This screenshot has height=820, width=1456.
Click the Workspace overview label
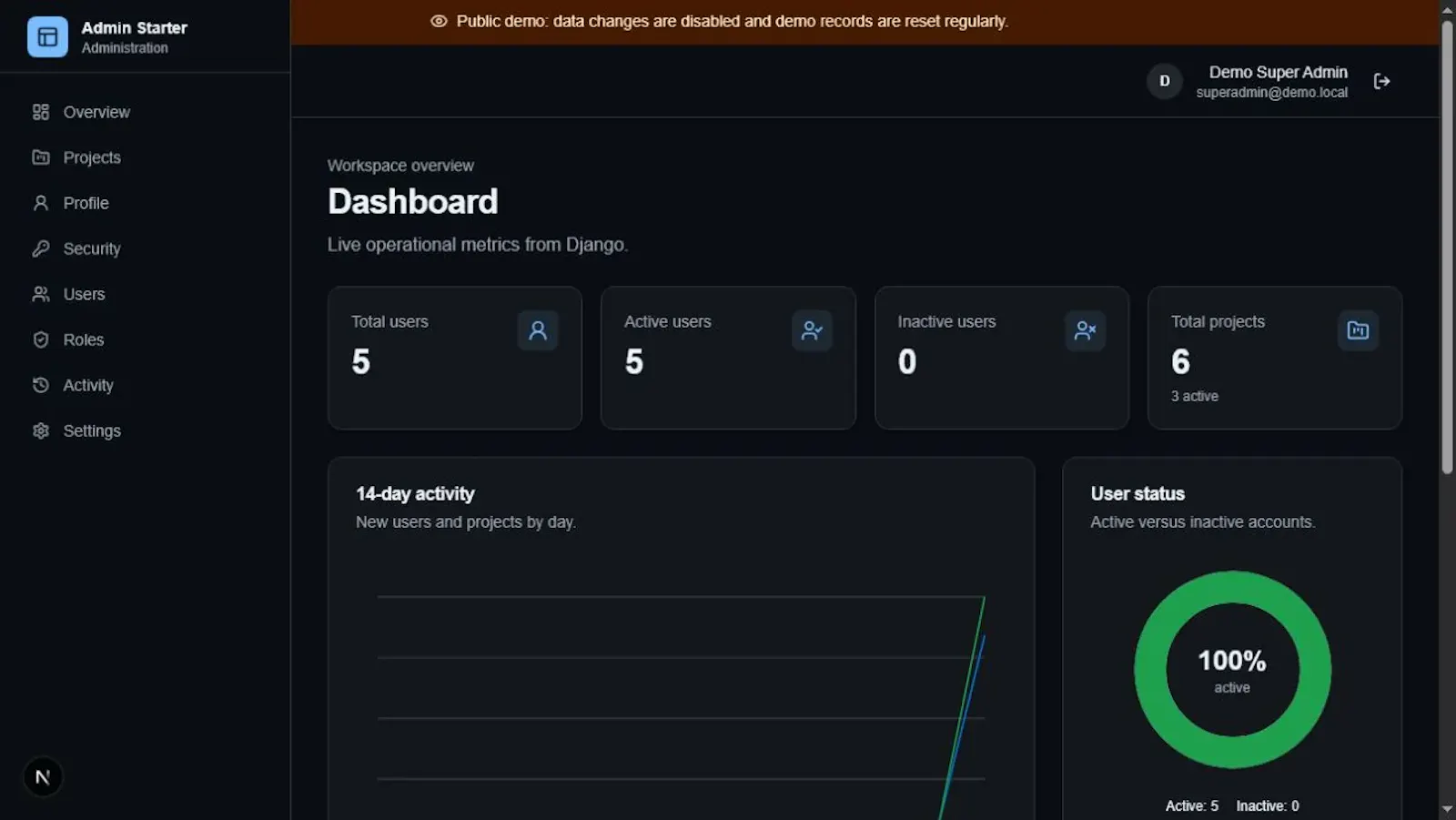pos(400,166)
